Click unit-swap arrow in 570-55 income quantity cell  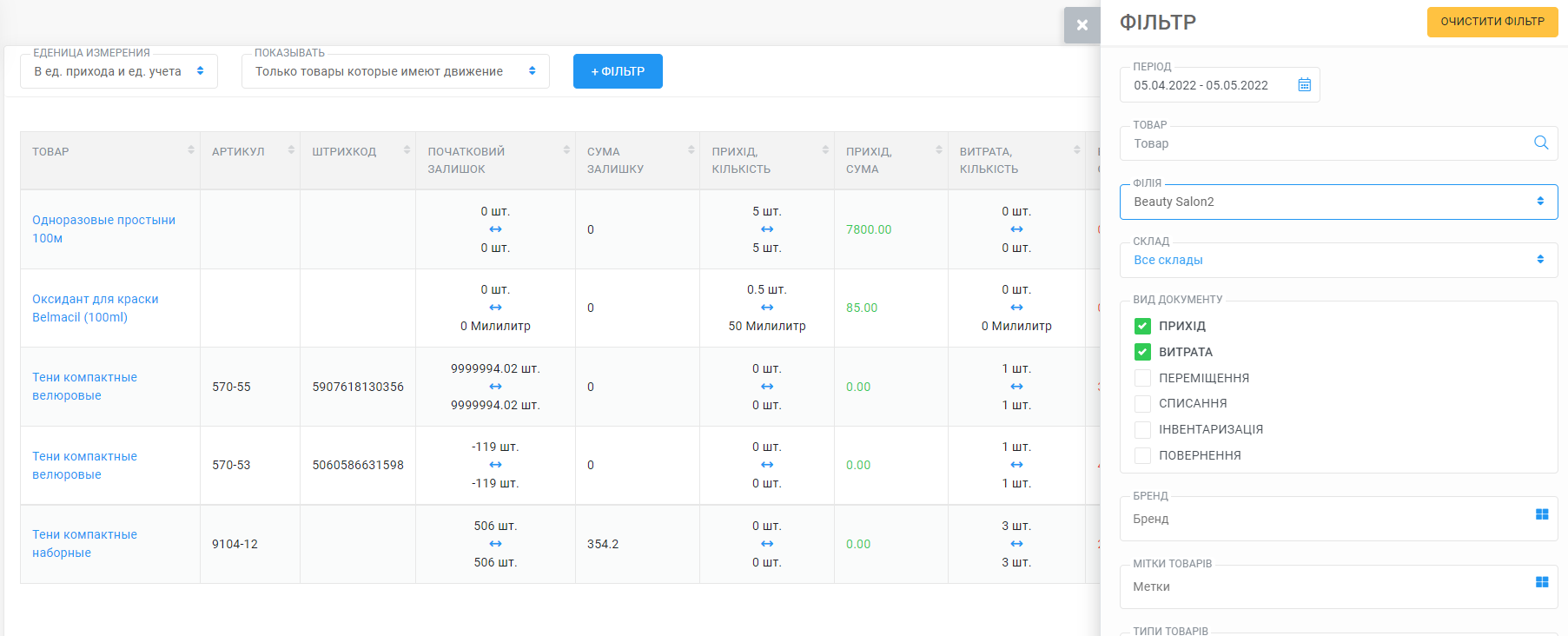(x=767, y=387)
